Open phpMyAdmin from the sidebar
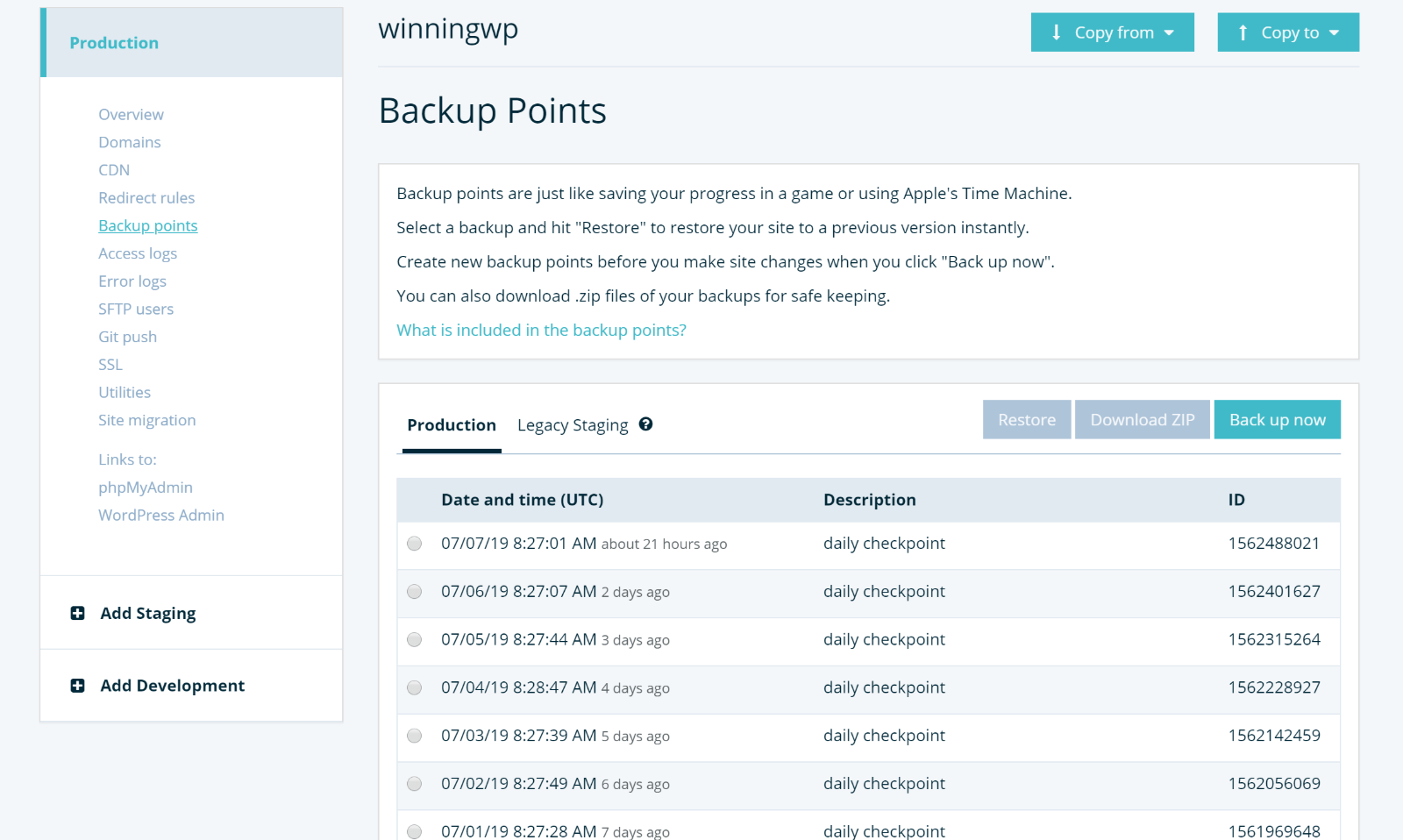 pyautogui.click(x=146, y=487)
